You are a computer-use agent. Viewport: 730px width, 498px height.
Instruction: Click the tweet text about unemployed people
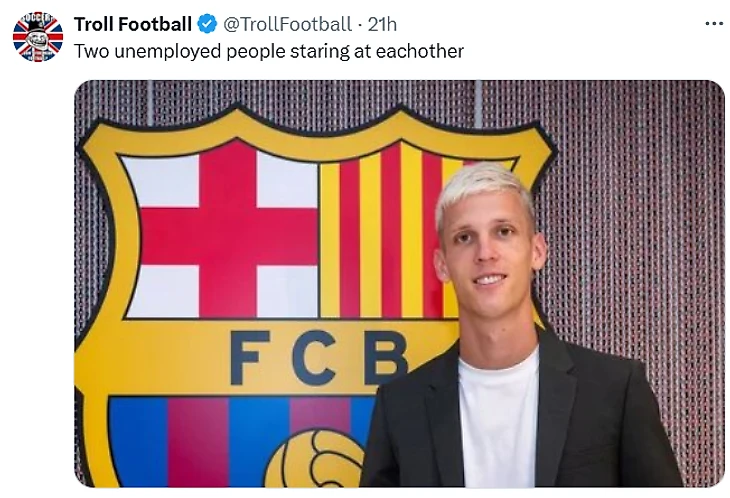pos(269,51)
